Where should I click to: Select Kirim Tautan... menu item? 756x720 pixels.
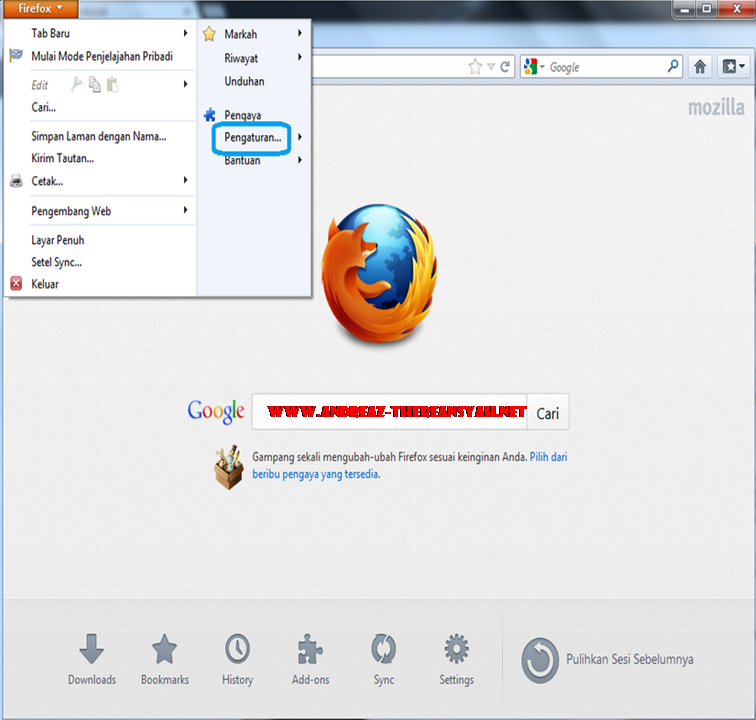click(63, 158)
